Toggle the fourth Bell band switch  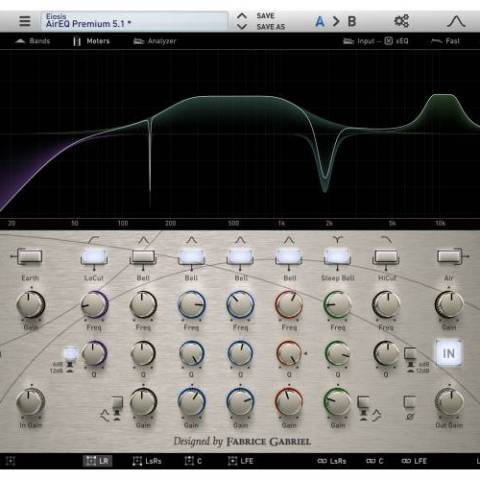[x=289, y=256]
